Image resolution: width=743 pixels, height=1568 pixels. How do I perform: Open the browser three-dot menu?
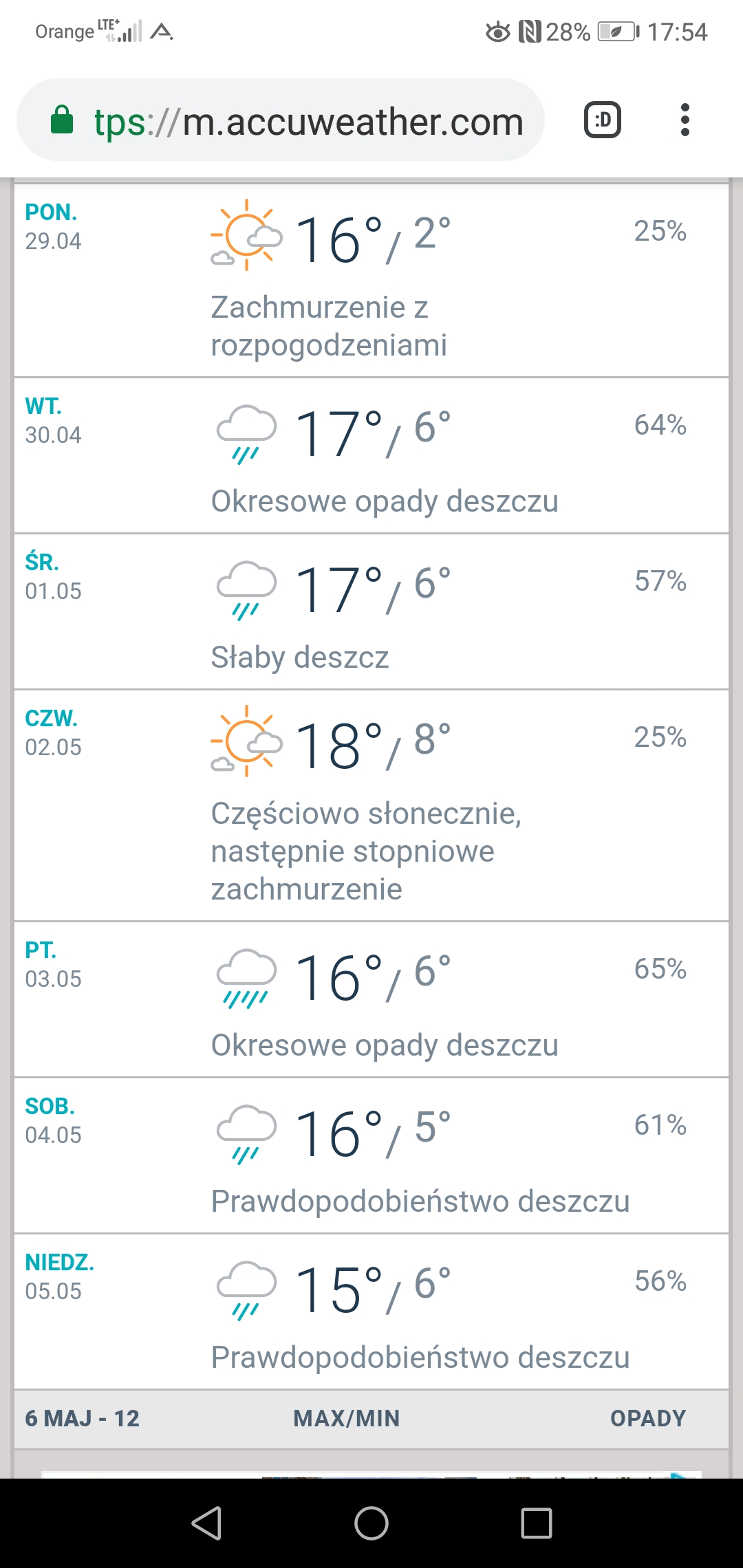tap(685, 120)
